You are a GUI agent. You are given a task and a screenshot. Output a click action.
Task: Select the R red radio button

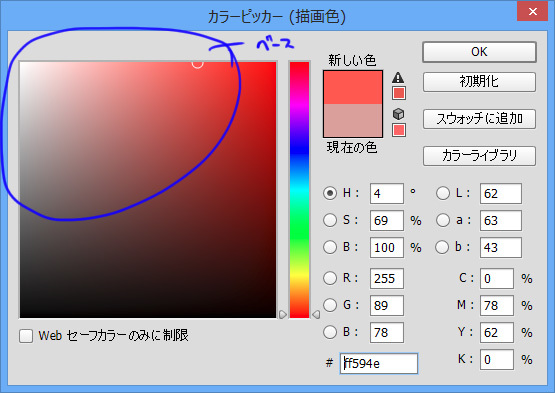[330, 278]
